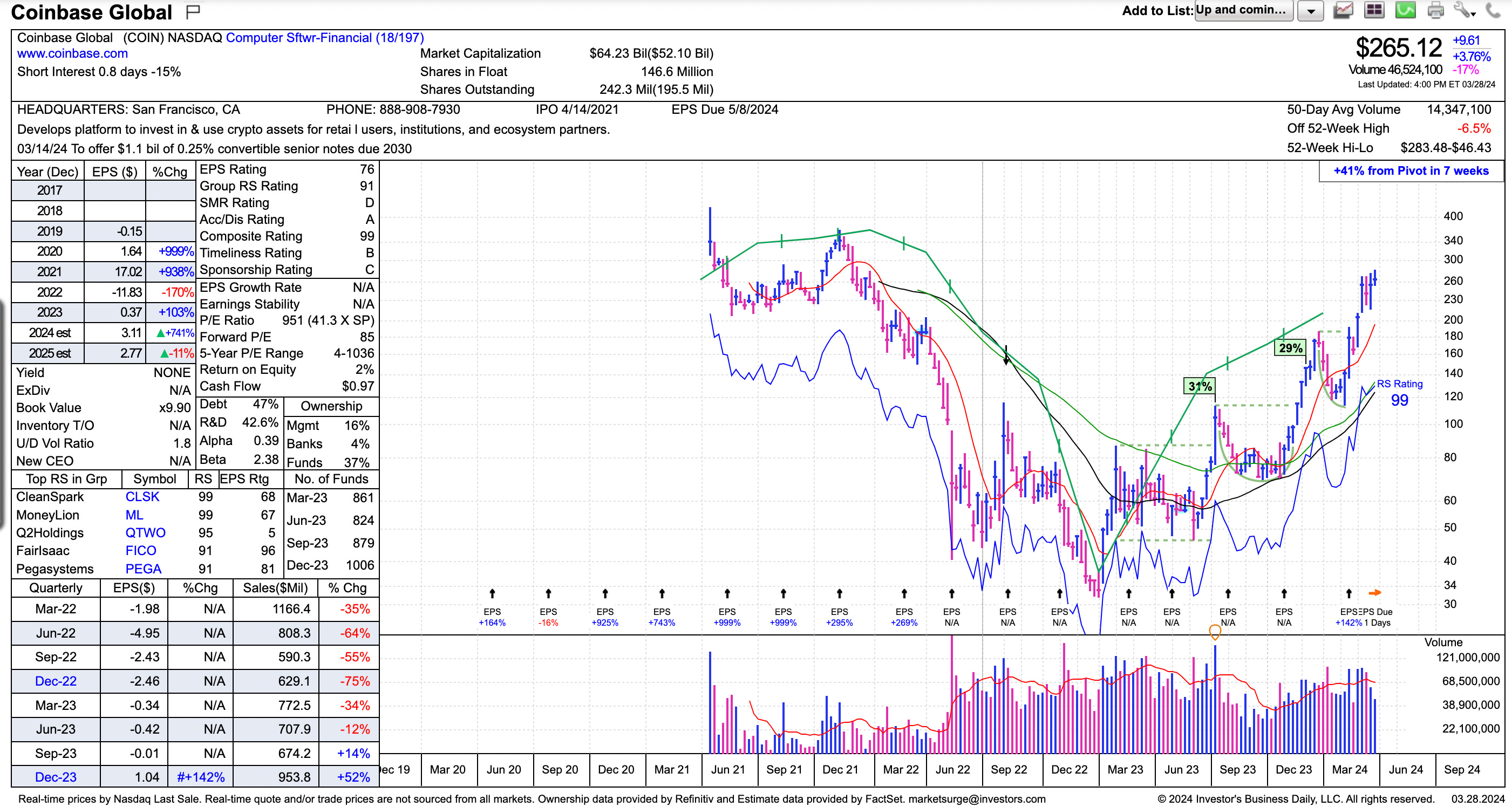Screen dimensions: 1512x807
Task: Click the $265.12 current price
Action: pos(1398,48)
